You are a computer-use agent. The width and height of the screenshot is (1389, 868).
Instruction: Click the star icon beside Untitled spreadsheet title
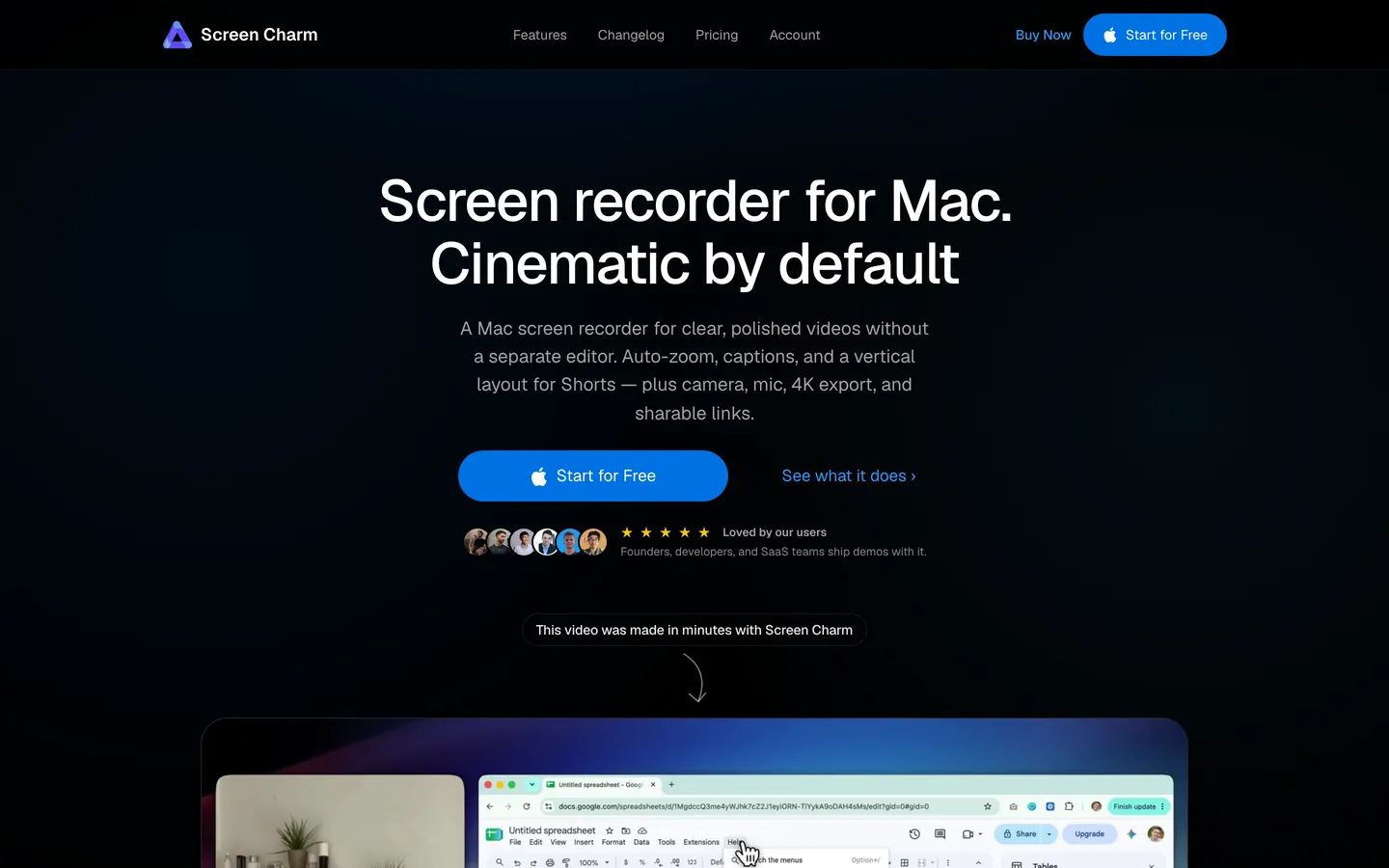(610, 830)
